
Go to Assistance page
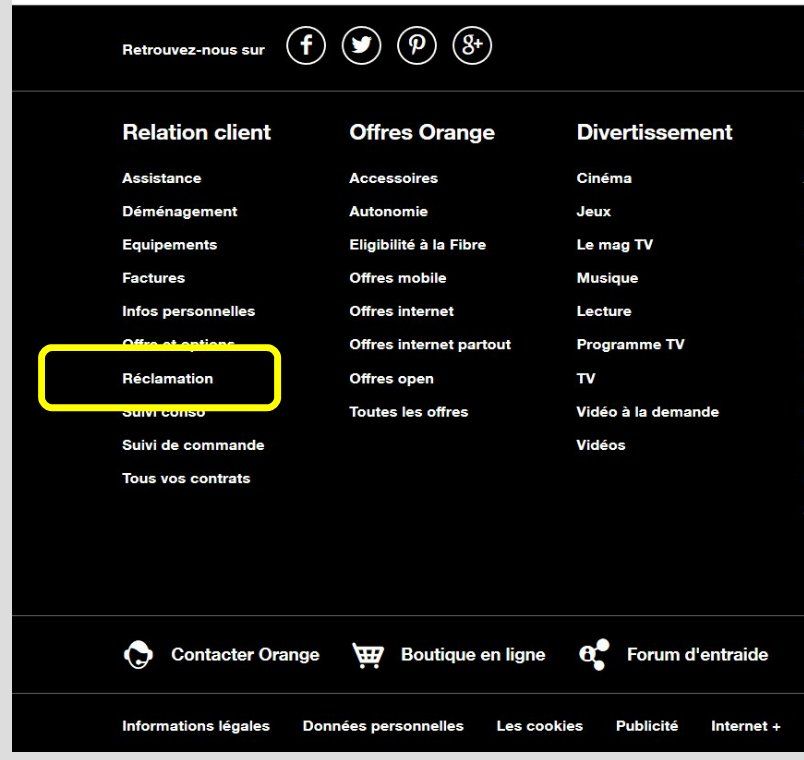tap(161, 178)
